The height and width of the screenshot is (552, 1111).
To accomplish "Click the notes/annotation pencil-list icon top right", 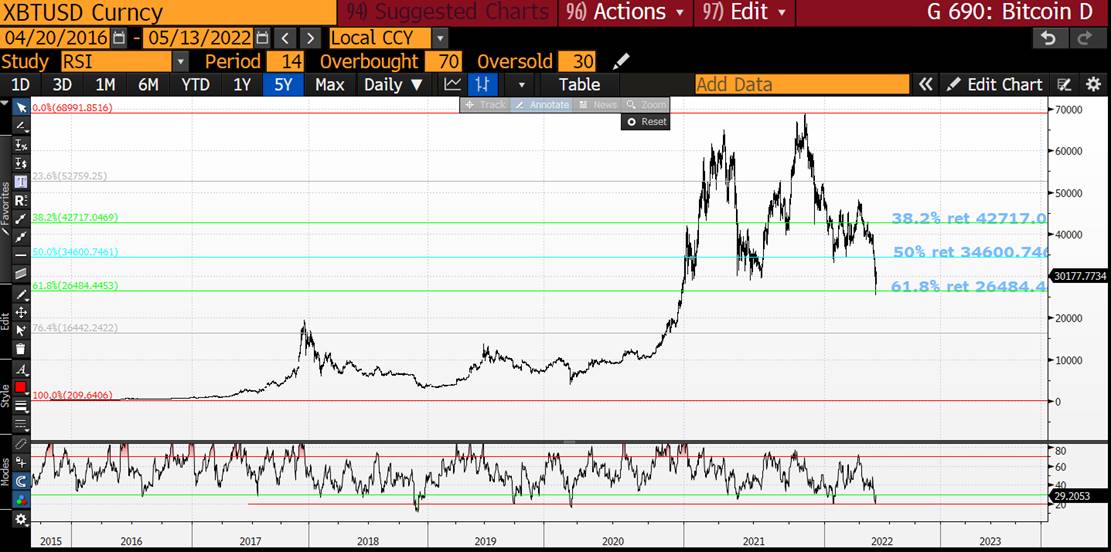I will click(x=1064, y=85).
